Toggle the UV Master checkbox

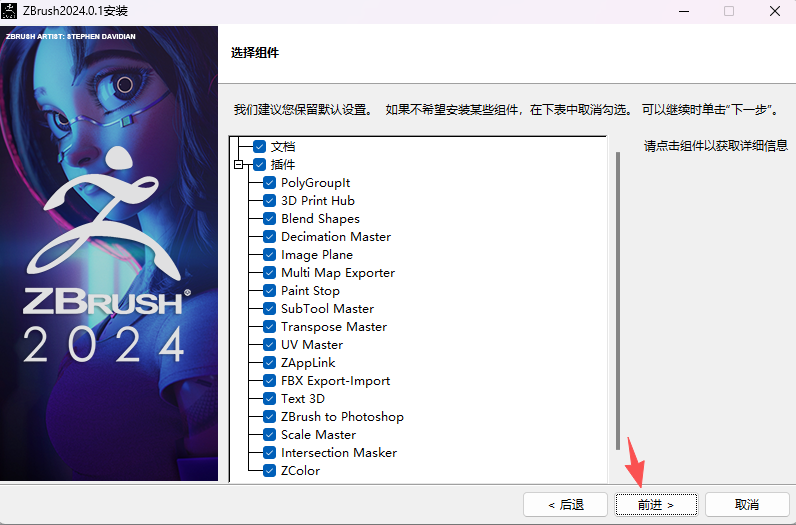(x=270, y=345)
